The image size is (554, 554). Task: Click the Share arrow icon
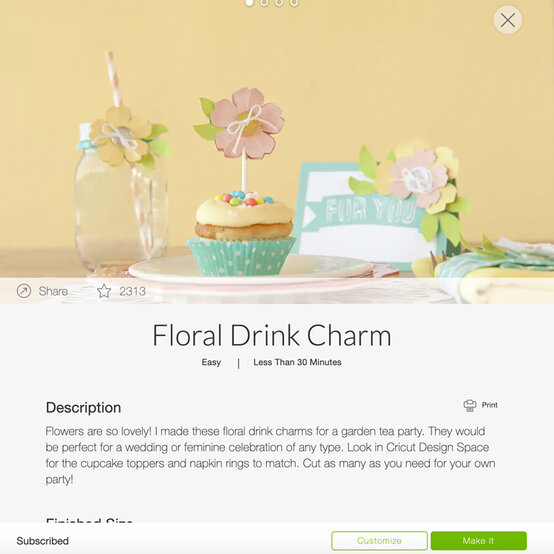pos(24,291)
